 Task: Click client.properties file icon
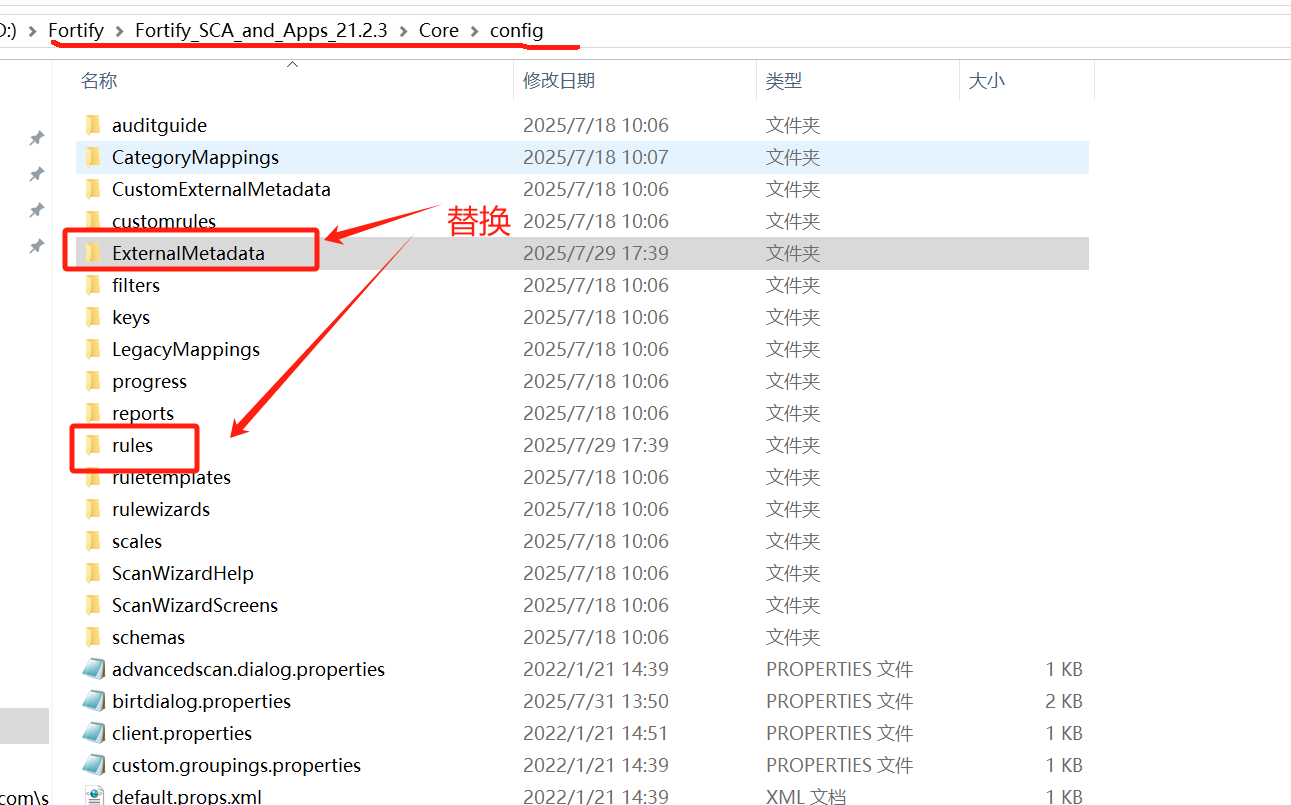pos(94,733)
